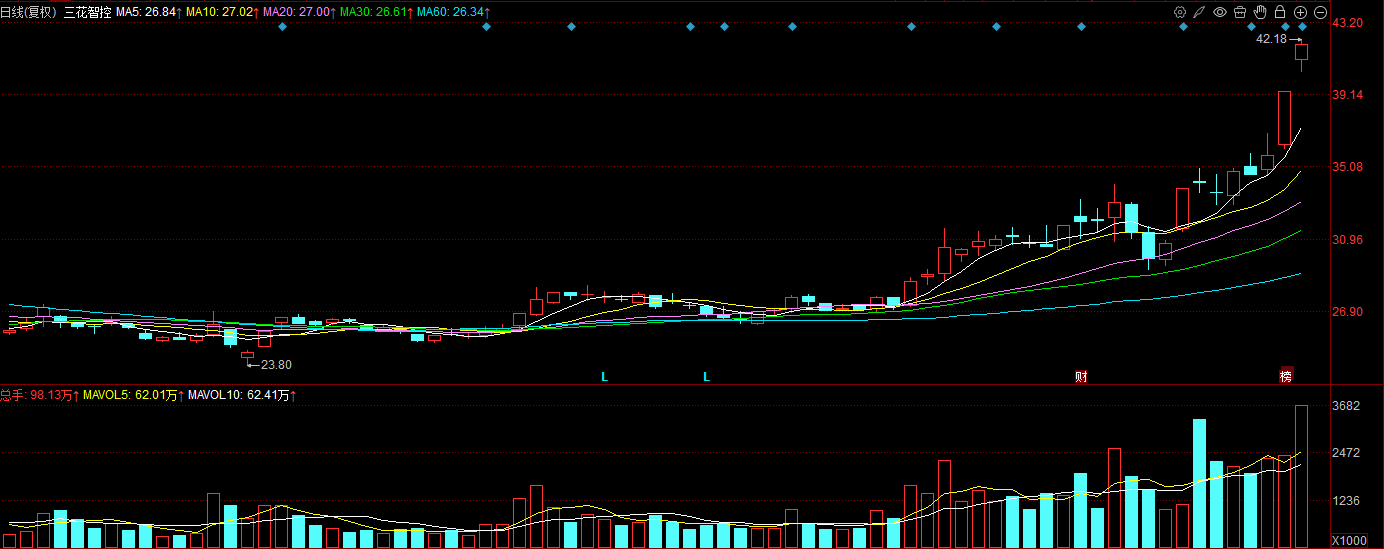Select the candle at the 23.80 low

tap(247, 355)
